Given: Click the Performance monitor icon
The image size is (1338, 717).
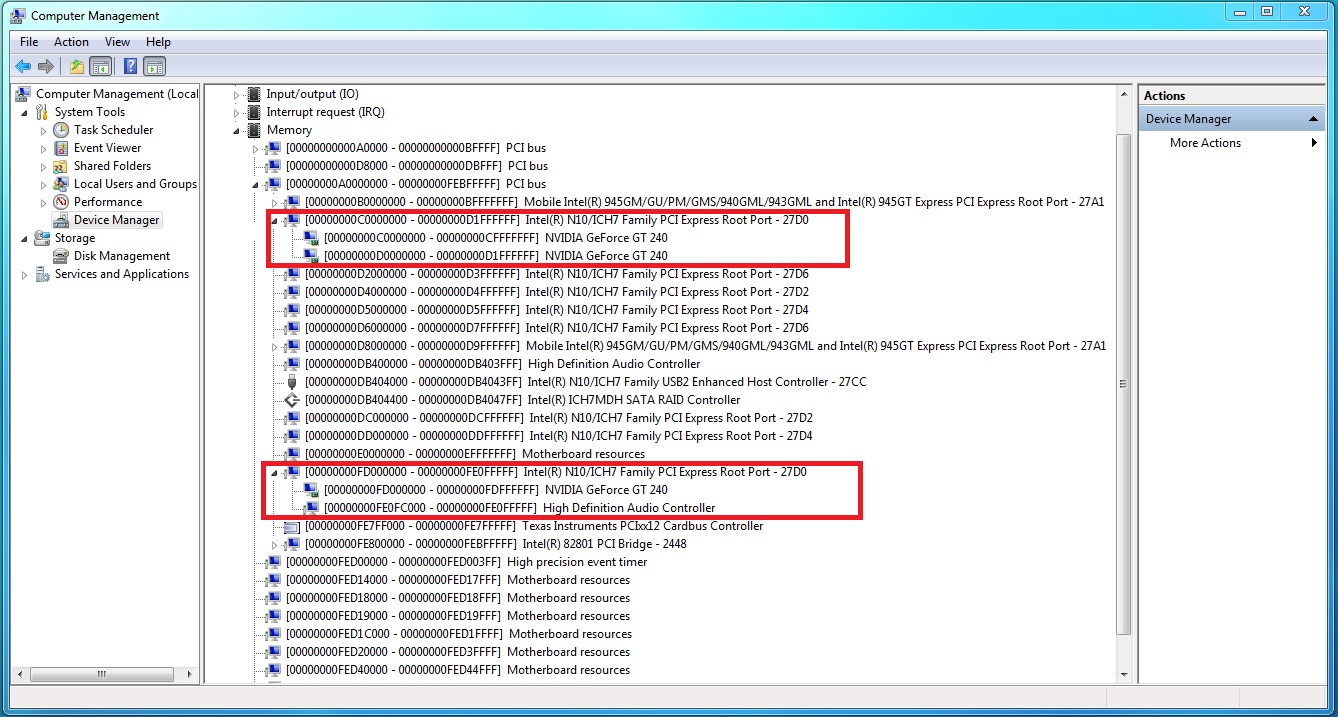Looking at the screenshot, I should [x=61, y=202].
